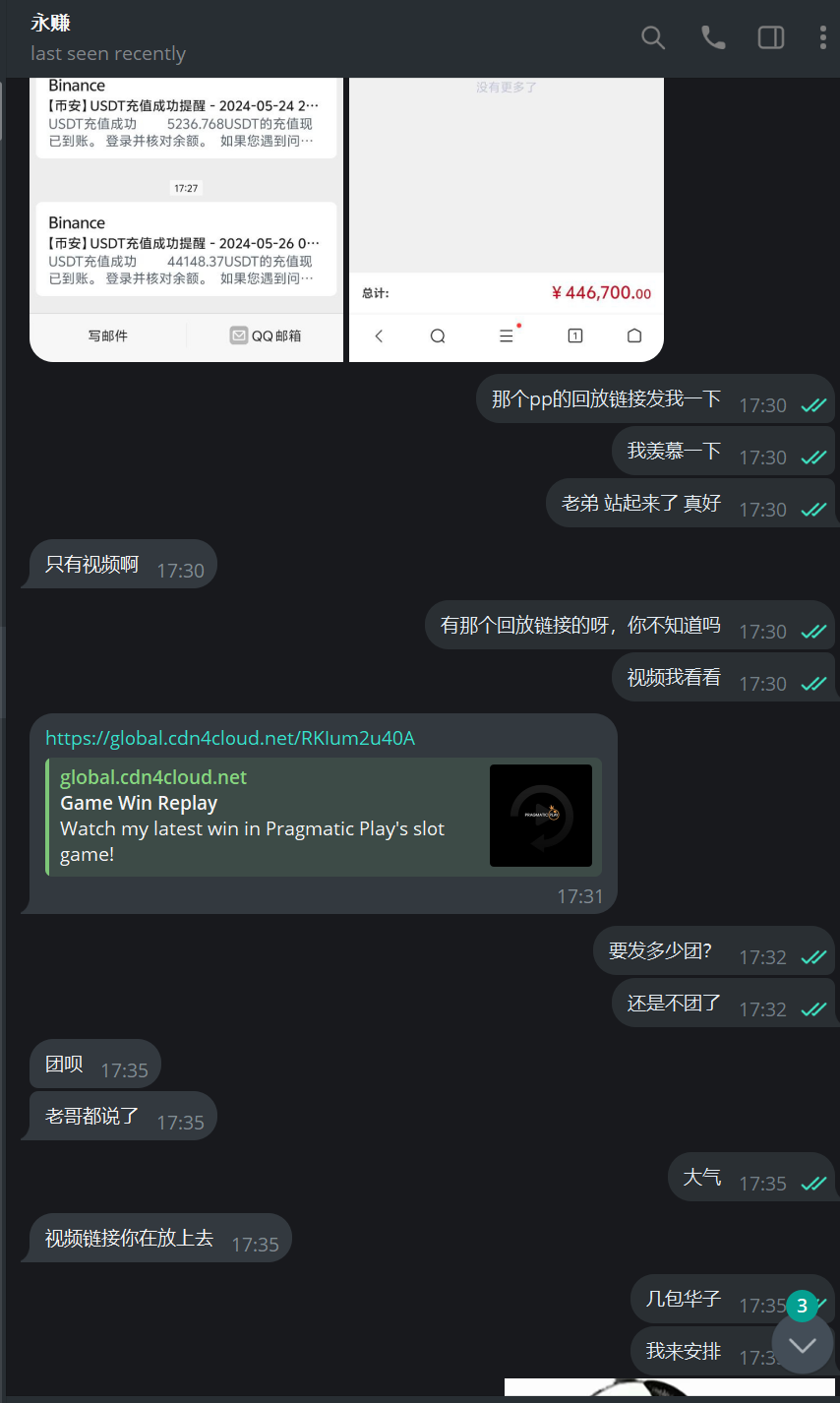The height and width of the screenshot is (1403, 840).
Task: Toggle the right sidebar panel
Action: (771, 38)
